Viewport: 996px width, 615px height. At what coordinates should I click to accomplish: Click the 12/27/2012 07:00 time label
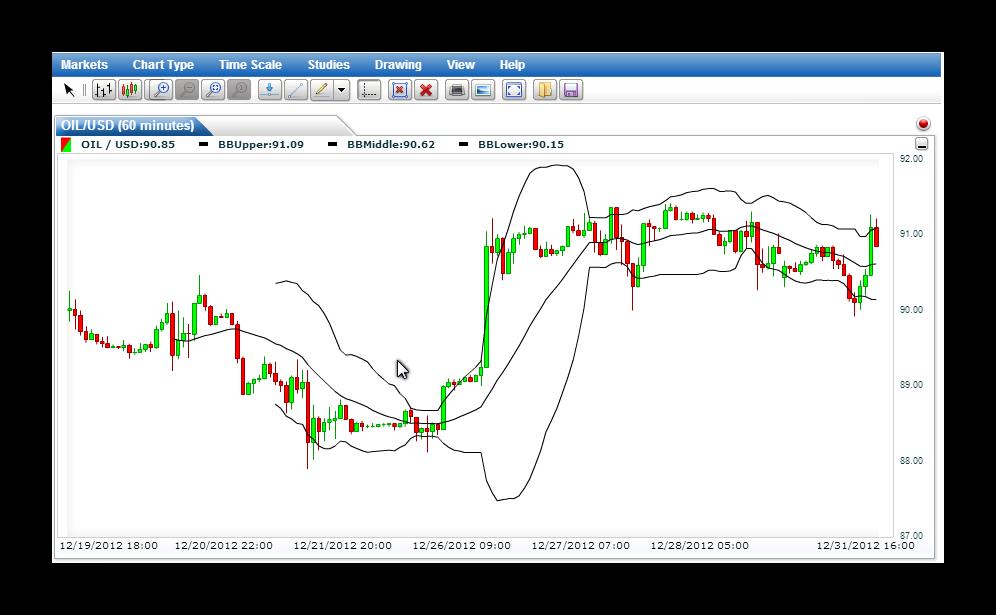pos(581,546)
